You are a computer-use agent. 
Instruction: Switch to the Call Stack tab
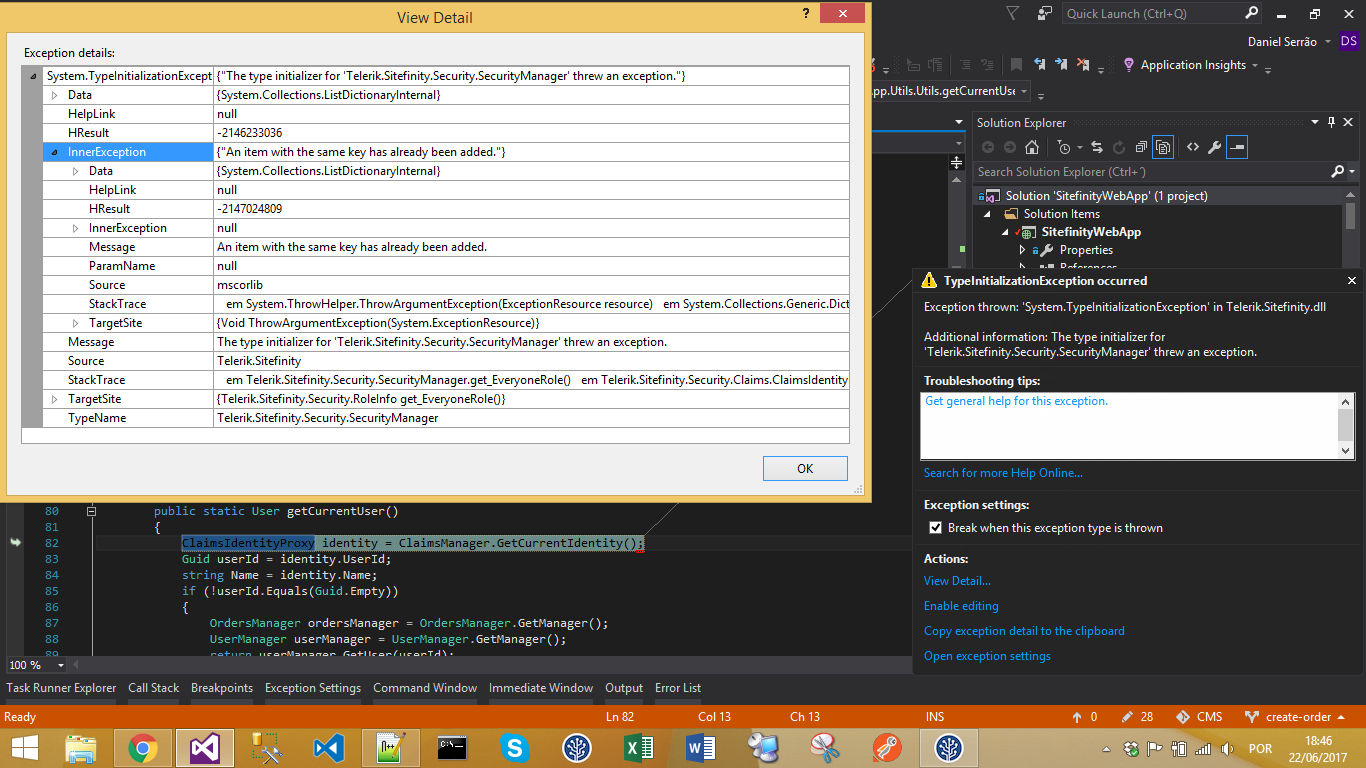pos(153,688)
